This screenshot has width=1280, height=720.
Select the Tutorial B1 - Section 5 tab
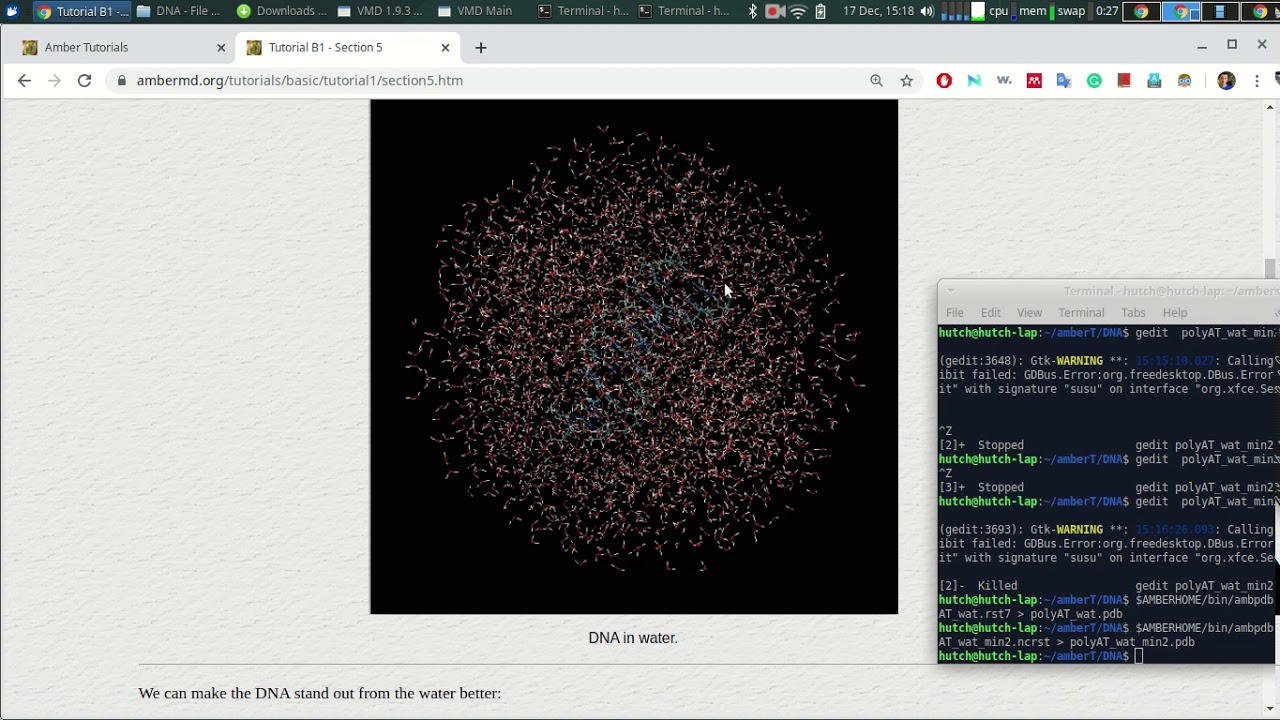tap(348, 47)
